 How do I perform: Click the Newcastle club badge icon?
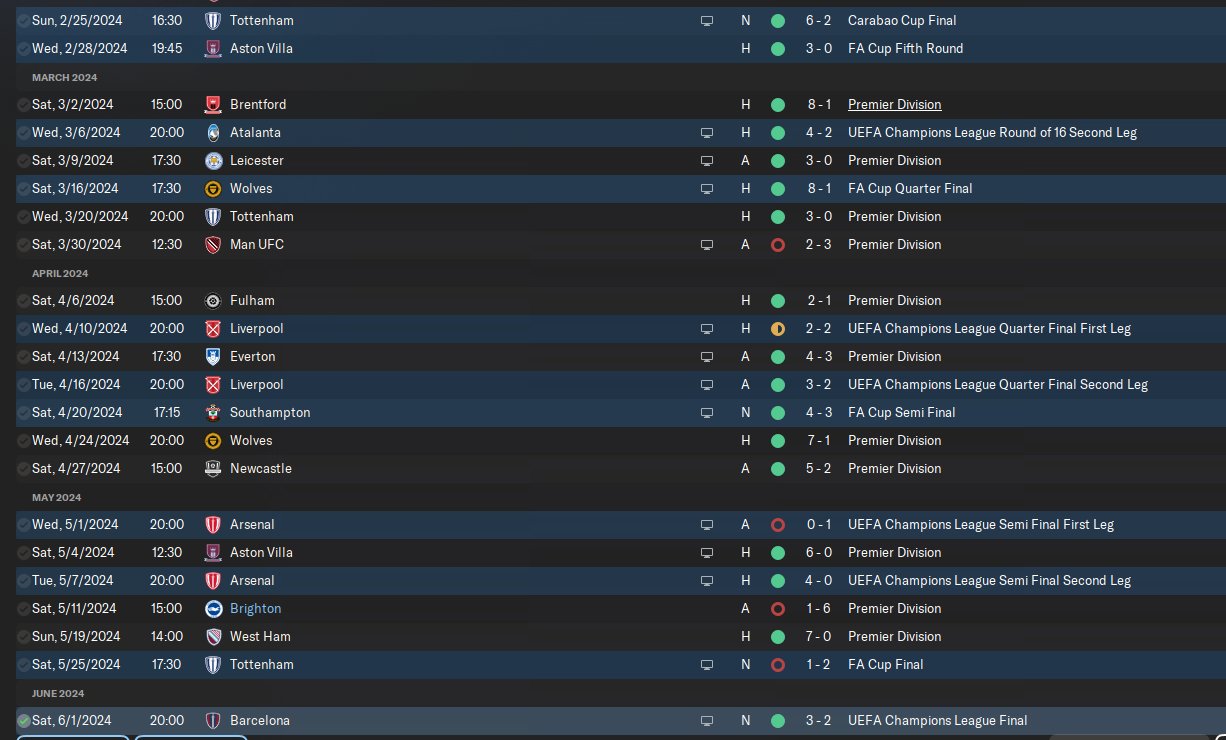[x=213, y=468]
